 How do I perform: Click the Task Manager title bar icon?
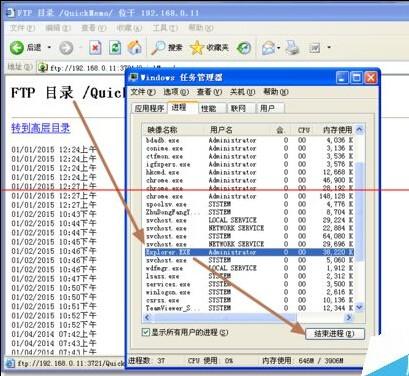[x=133, y=78]
